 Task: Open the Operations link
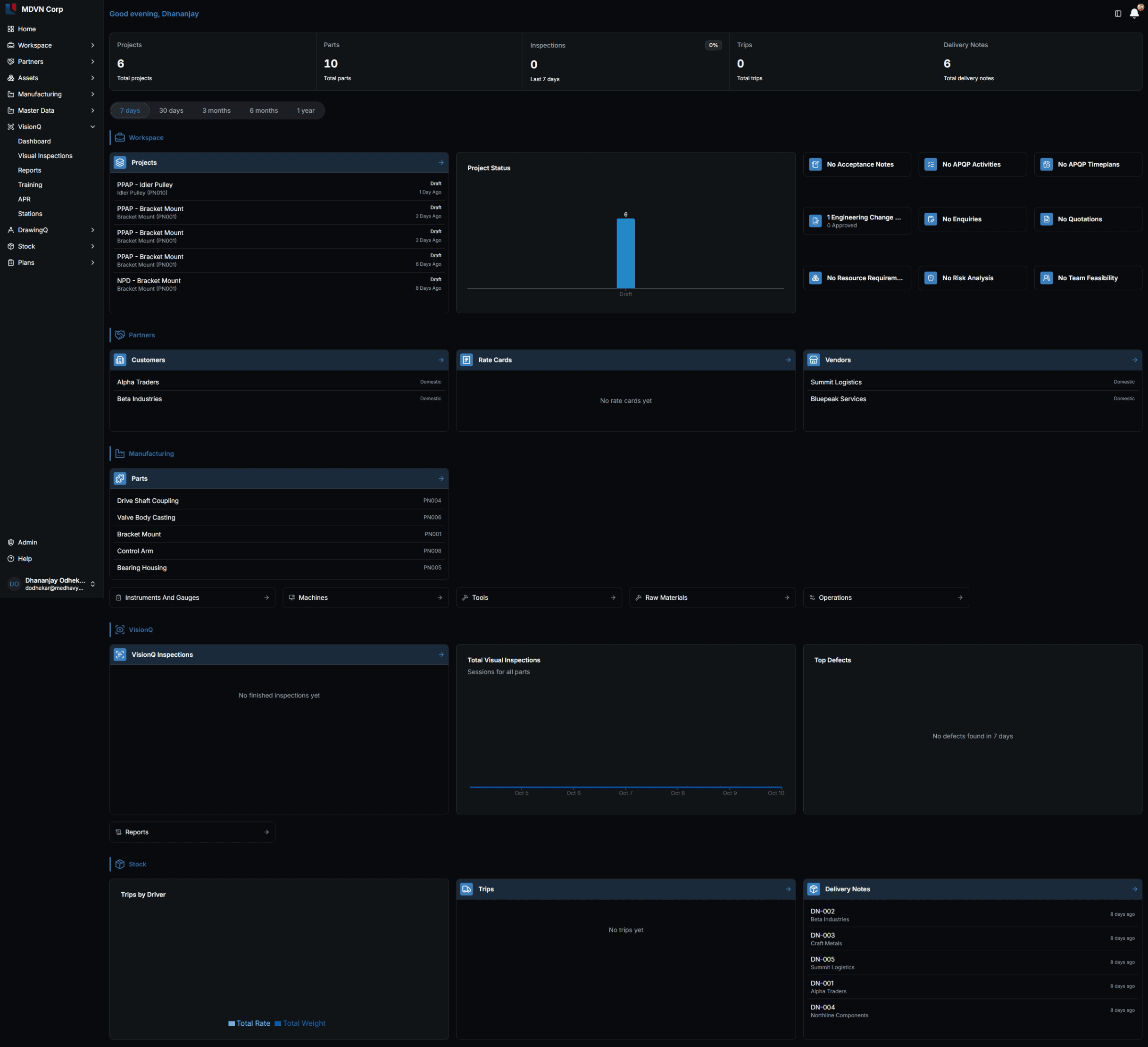885,597
